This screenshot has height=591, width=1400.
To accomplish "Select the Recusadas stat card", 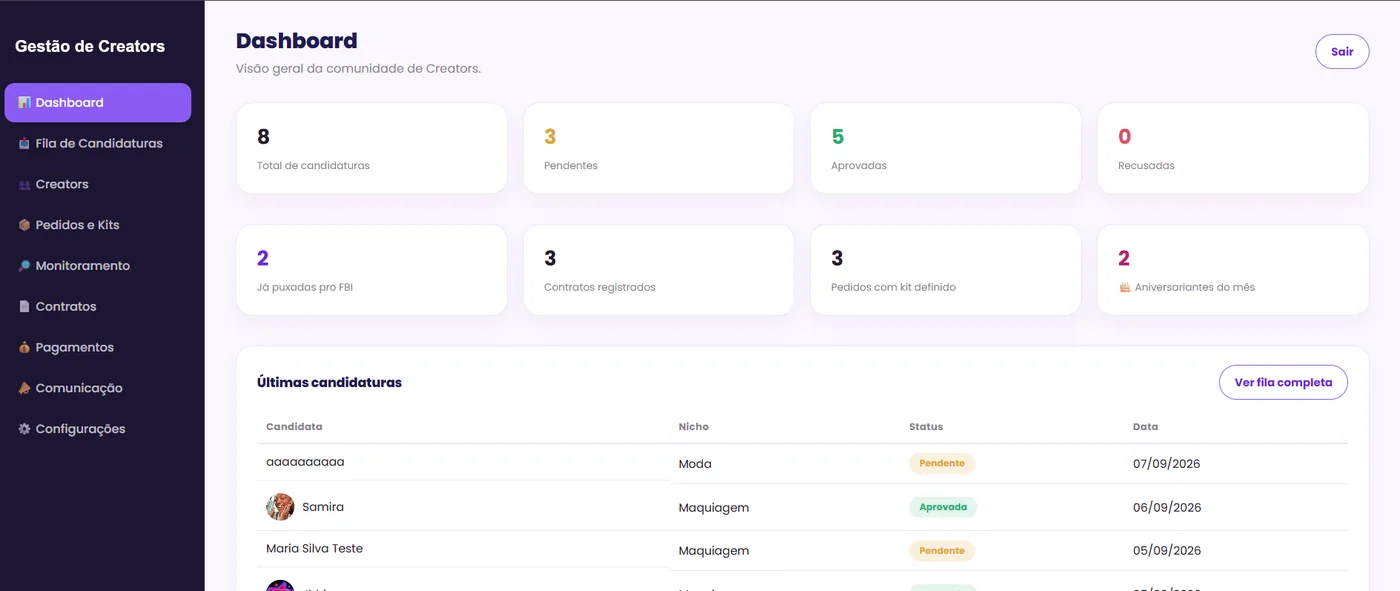I will click(1233, 148).
